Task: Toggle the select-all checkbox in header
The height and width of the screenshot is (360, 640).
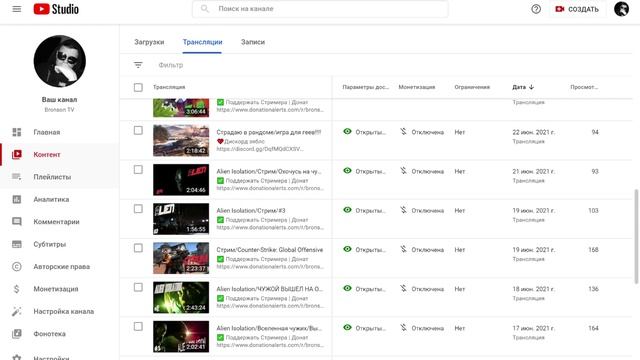Action: [x=138, y=87]
